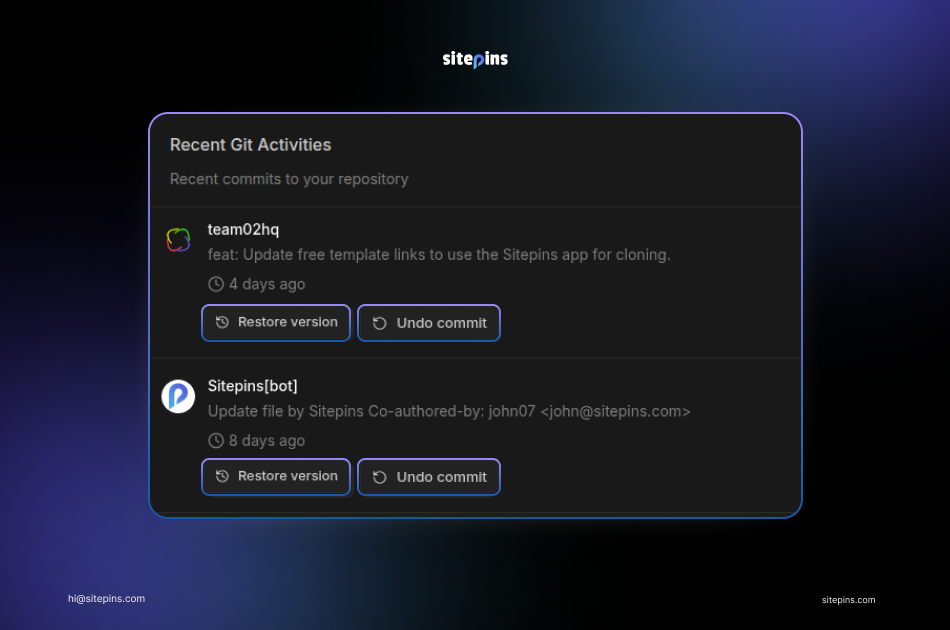Screen dimensions: 950x630
Task: Open the Sitepins[bot] profile avatar
Action: click(178, 396)
